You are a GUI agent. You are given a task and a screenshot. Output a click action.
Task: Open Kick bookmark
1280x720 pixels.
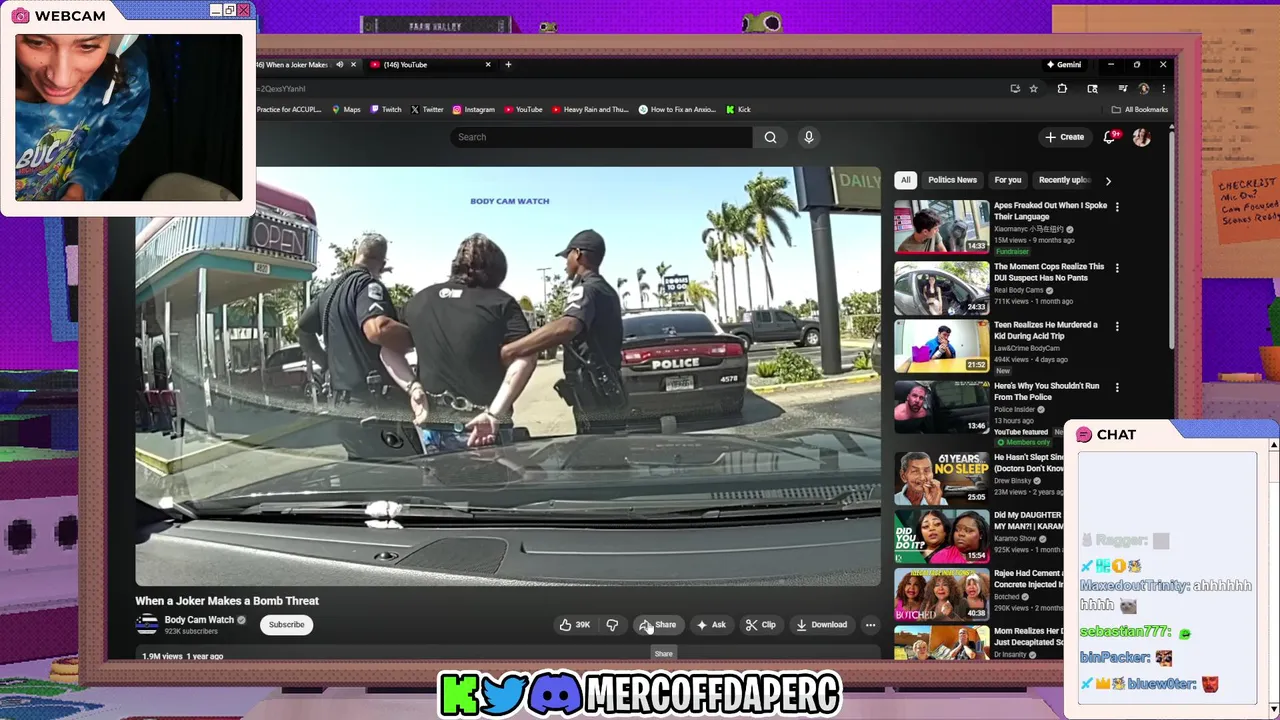[738, 109]
